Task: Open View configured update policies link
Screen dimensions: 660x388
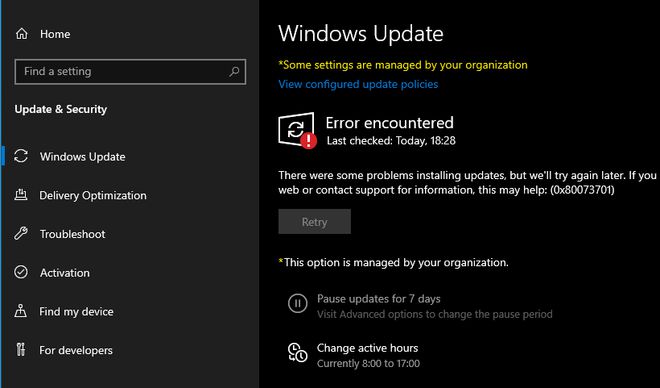Action: (358, 84)
